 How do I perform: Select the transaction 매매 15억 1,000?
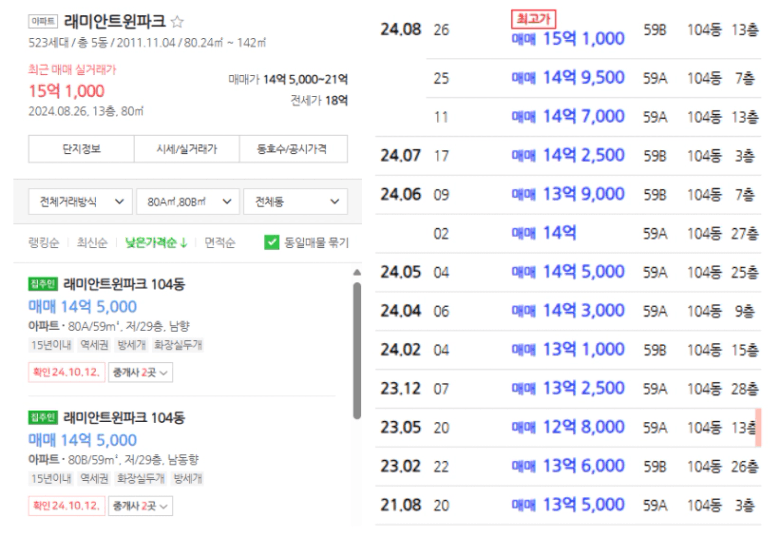(568, 39)
